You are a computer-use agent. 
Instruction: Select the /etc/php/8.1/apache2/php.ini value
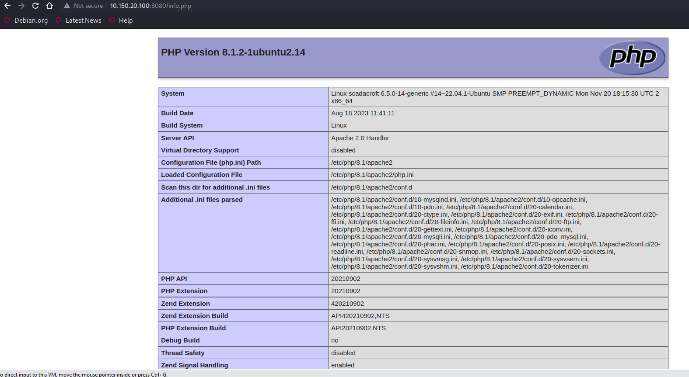coord(372,174)
